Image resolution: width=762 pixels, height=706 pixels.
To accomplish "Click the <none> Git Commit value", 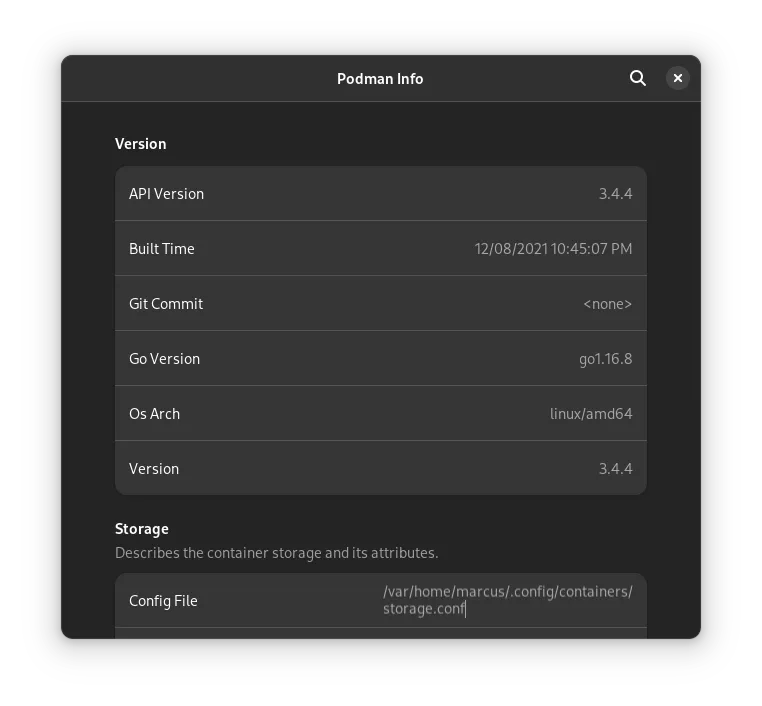I will [607, 304].
